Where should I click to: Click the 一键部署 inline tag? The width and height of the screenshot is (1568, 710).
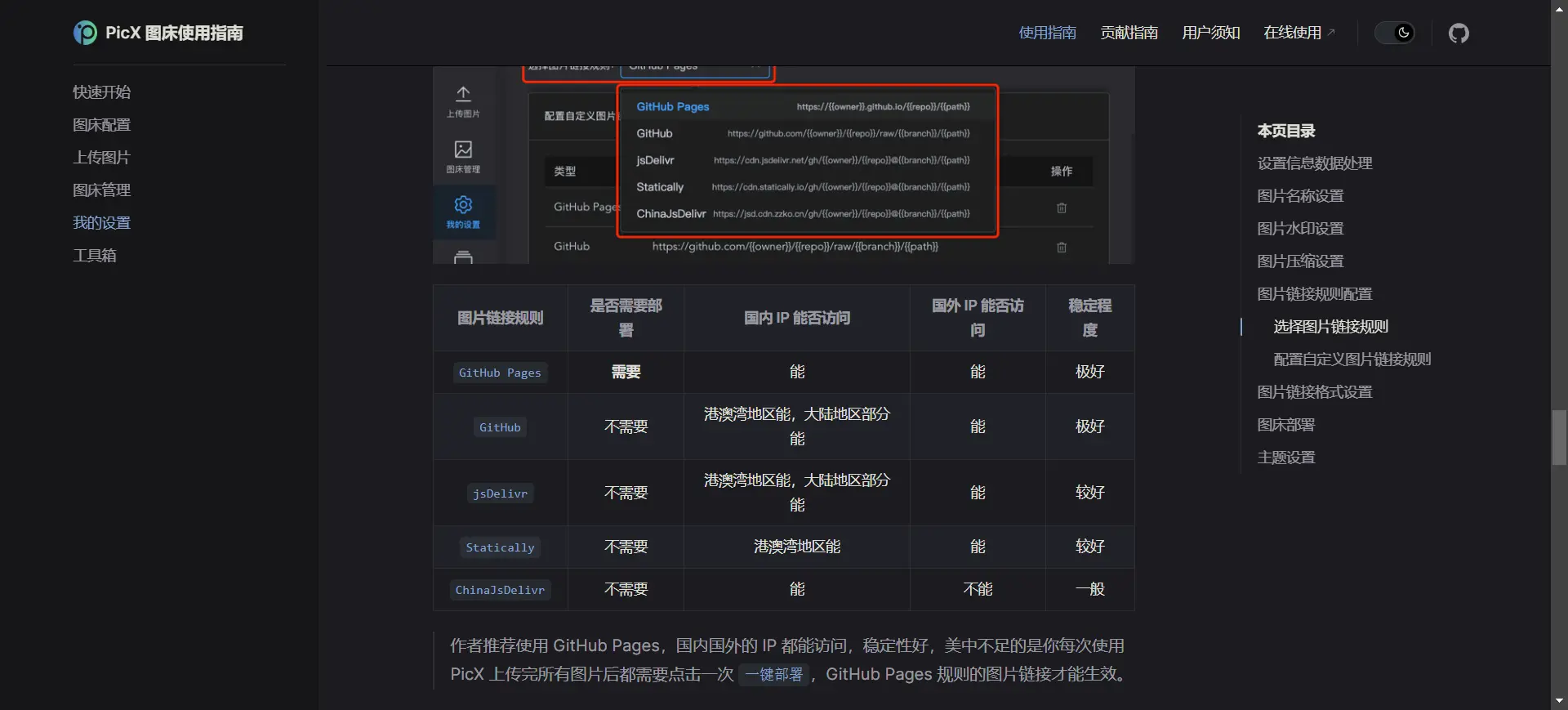pos(773,675)
